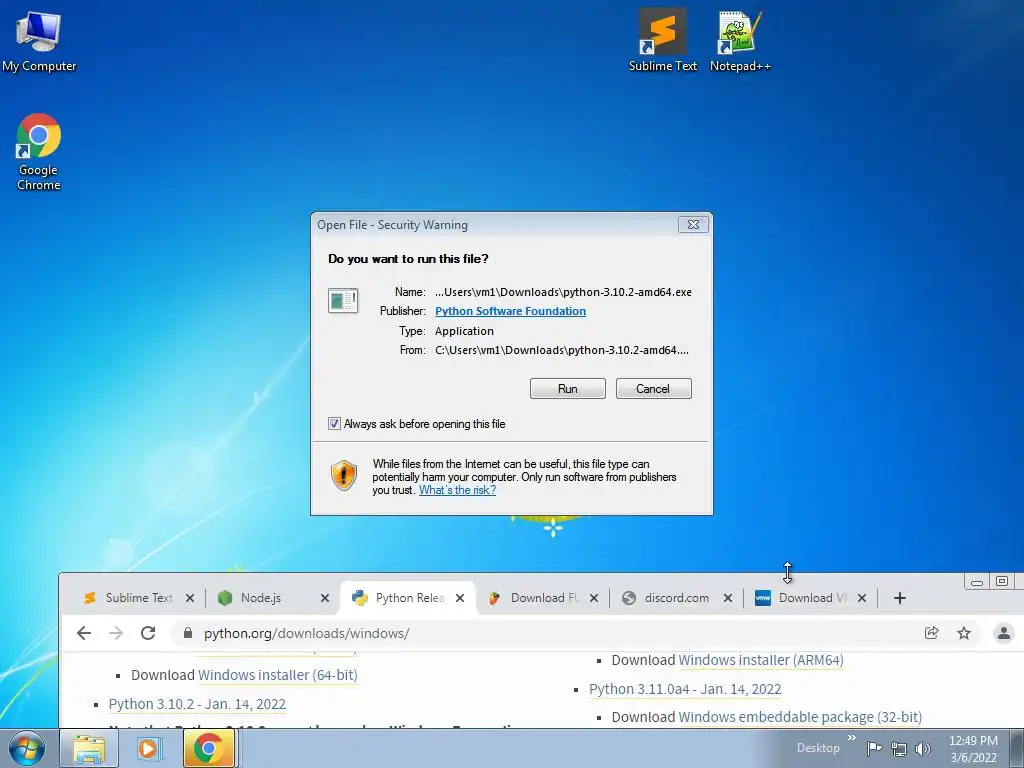Open My Computer desktop icon

point(39,40)
